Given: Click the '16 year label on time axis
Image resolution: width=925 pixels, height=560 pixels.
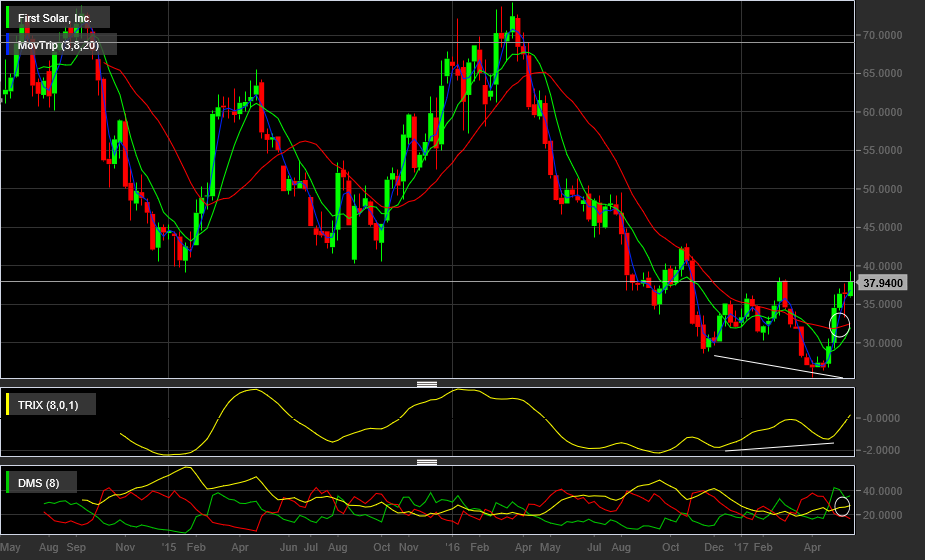Looking at the screenshot, I should tap(452, 548).
